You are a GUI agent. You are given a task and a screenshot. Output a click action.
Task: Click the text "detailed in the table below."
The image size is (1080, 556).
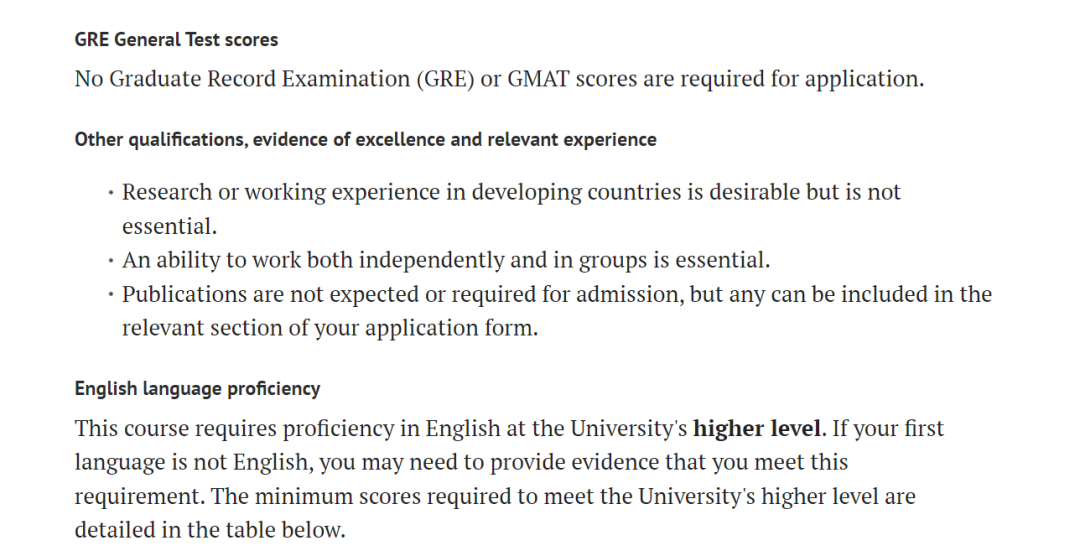click(209, 530)
